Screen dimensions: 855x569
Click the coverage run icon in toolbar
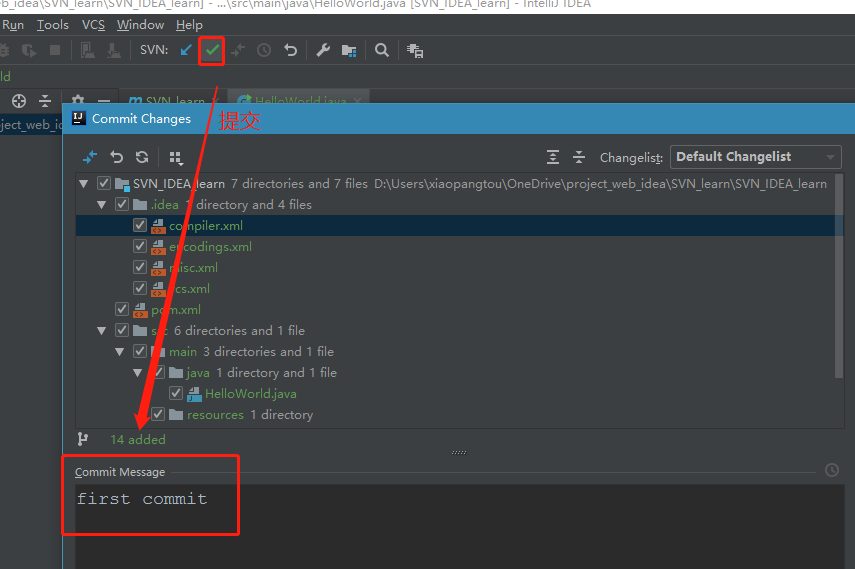28,51
